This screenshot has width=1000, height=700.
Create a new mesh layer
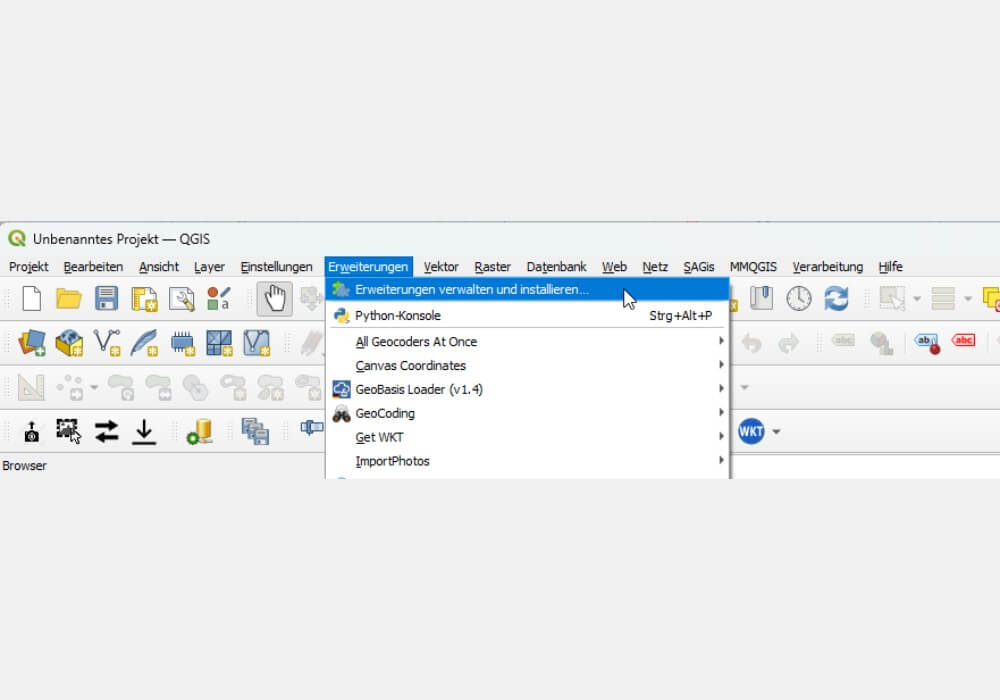click(x=219, y=343)
